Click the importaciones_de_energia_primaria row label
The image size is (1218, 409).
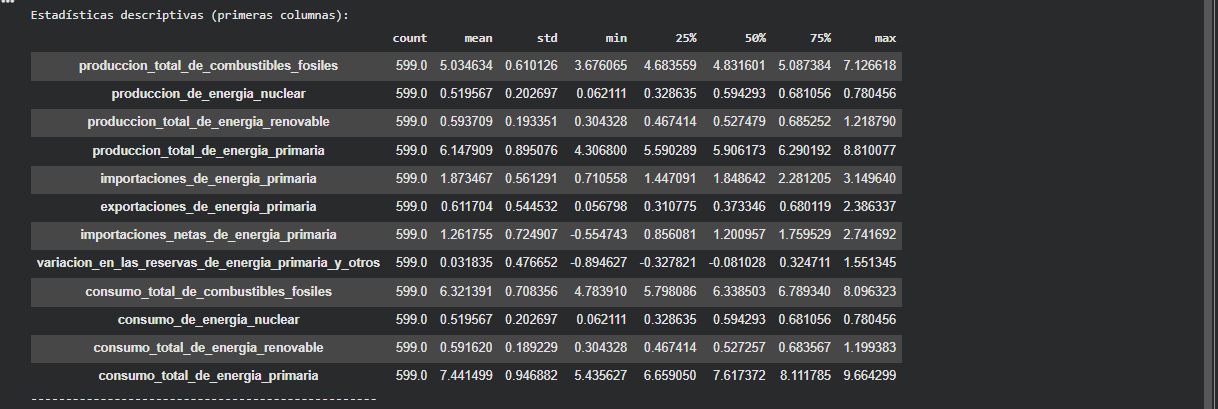208,178
